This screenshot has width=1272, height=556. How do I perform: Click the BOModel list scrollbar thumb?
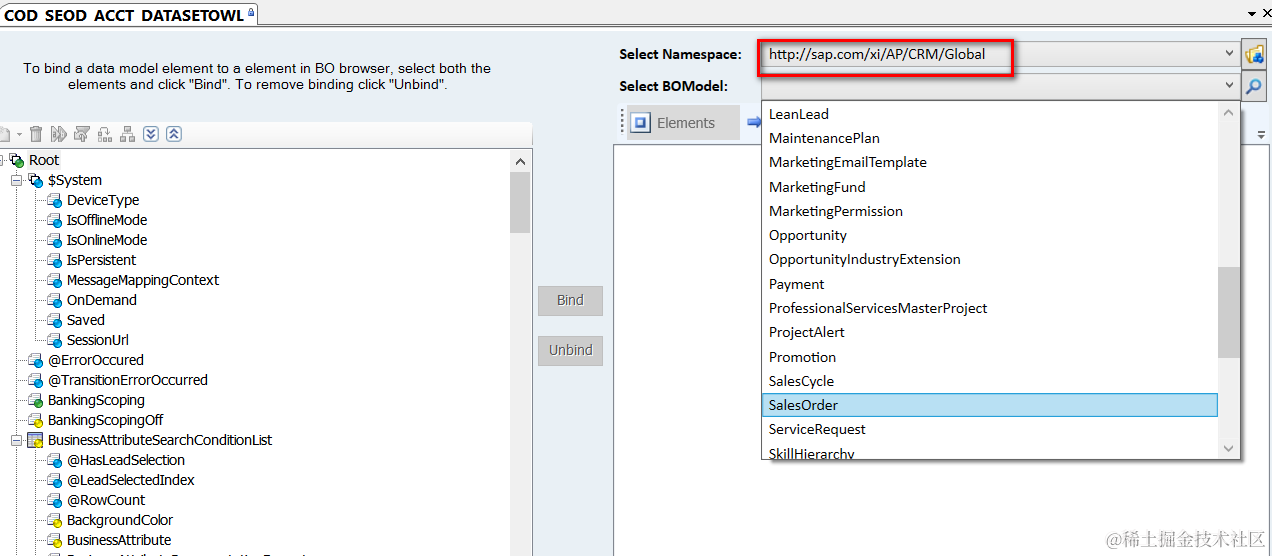[1230, 312]
